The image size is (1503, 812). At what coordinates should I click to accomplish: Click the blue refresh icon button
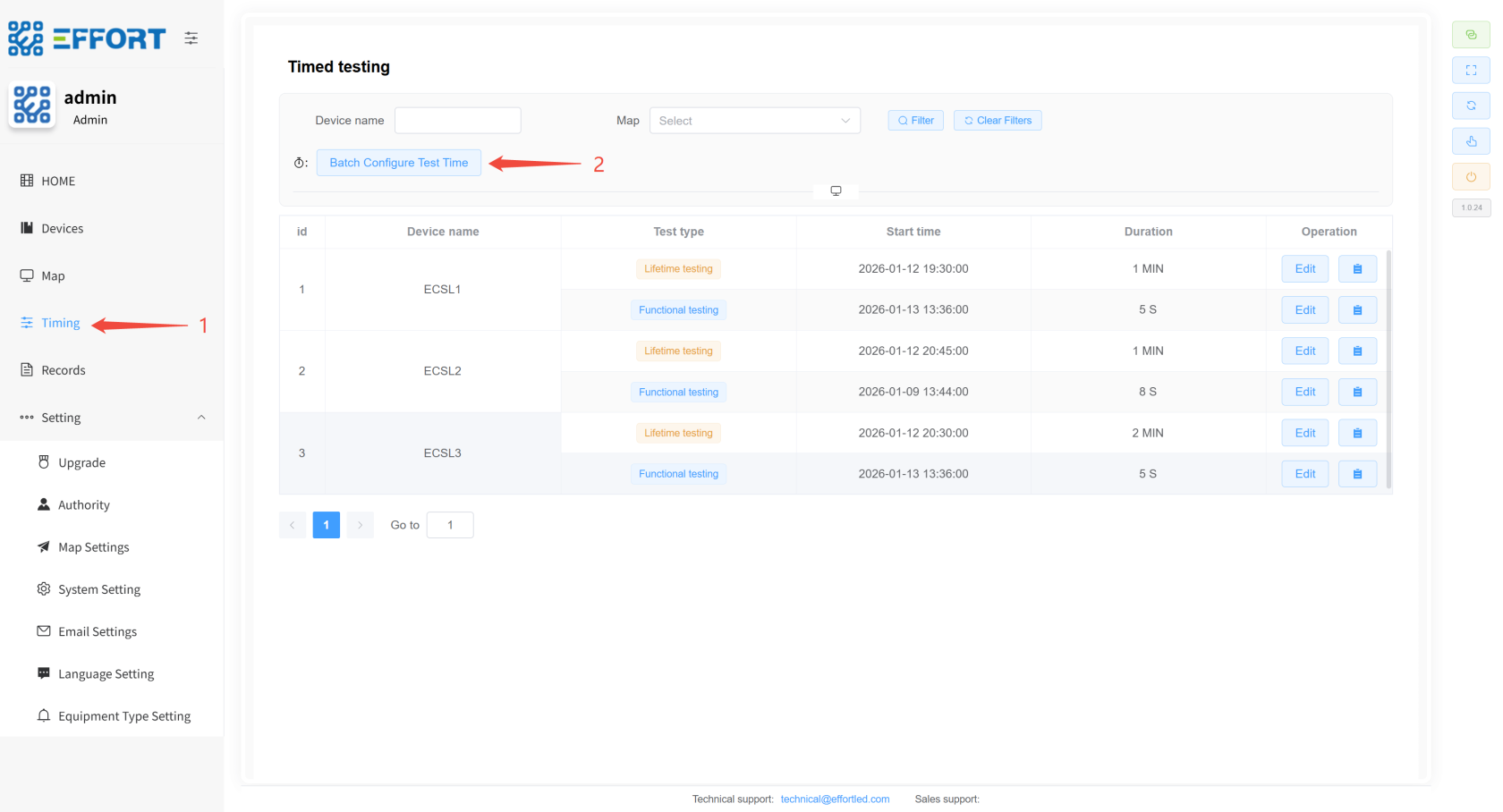coord(1471,106)
